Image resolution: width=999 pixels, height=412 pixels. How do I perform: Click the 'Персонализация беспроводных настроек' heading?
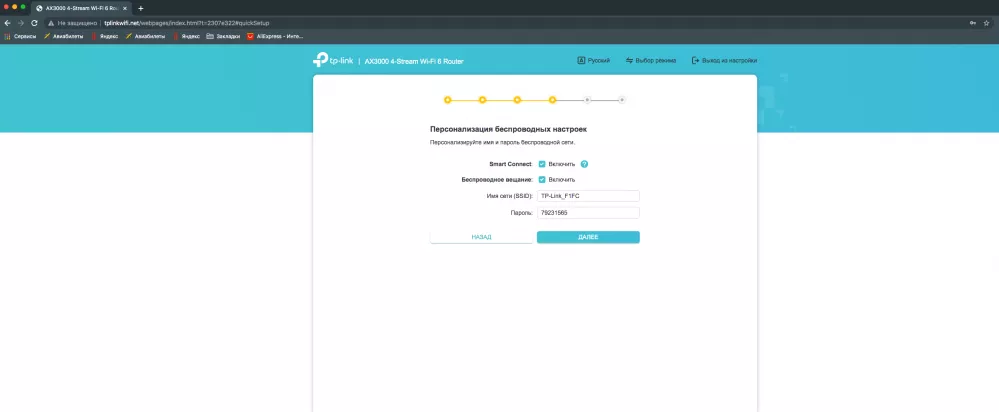(x=508, y=129)
